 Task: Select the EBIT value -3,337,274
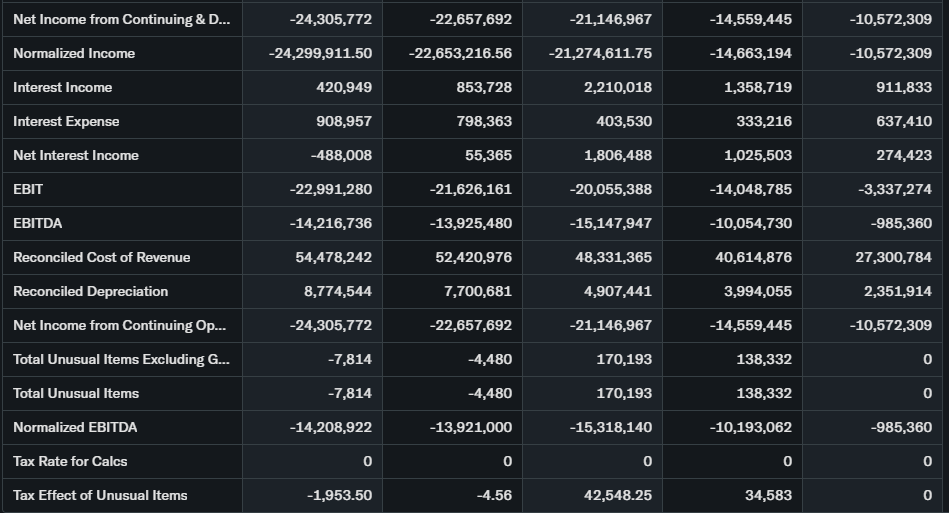[890, 189]
